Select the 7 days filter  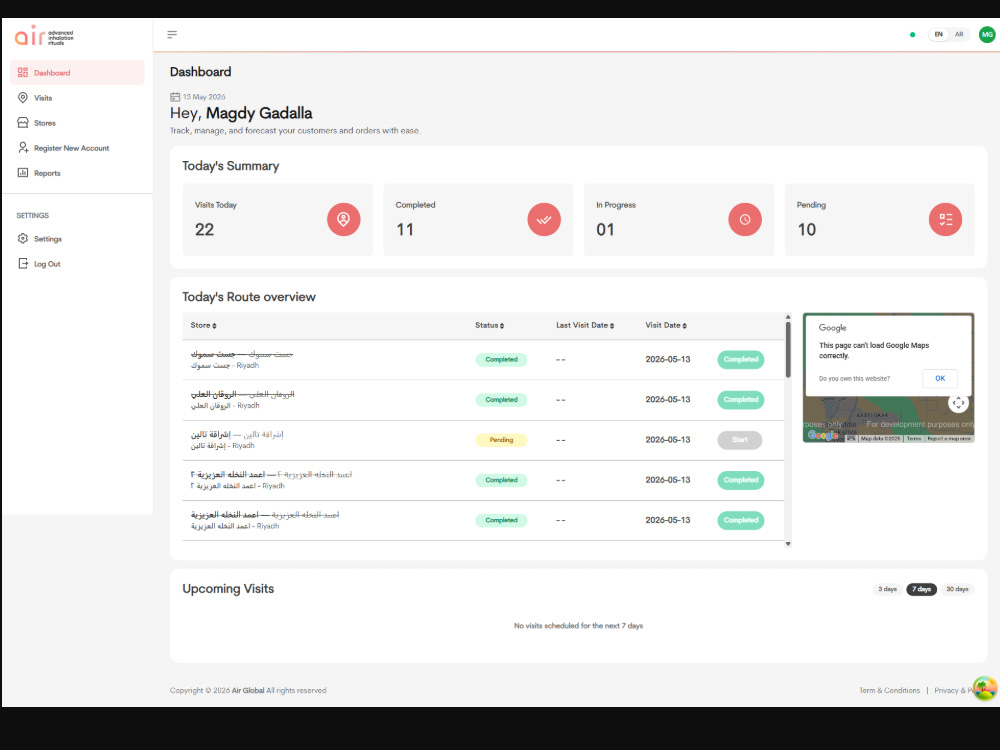tap(921, 589)
